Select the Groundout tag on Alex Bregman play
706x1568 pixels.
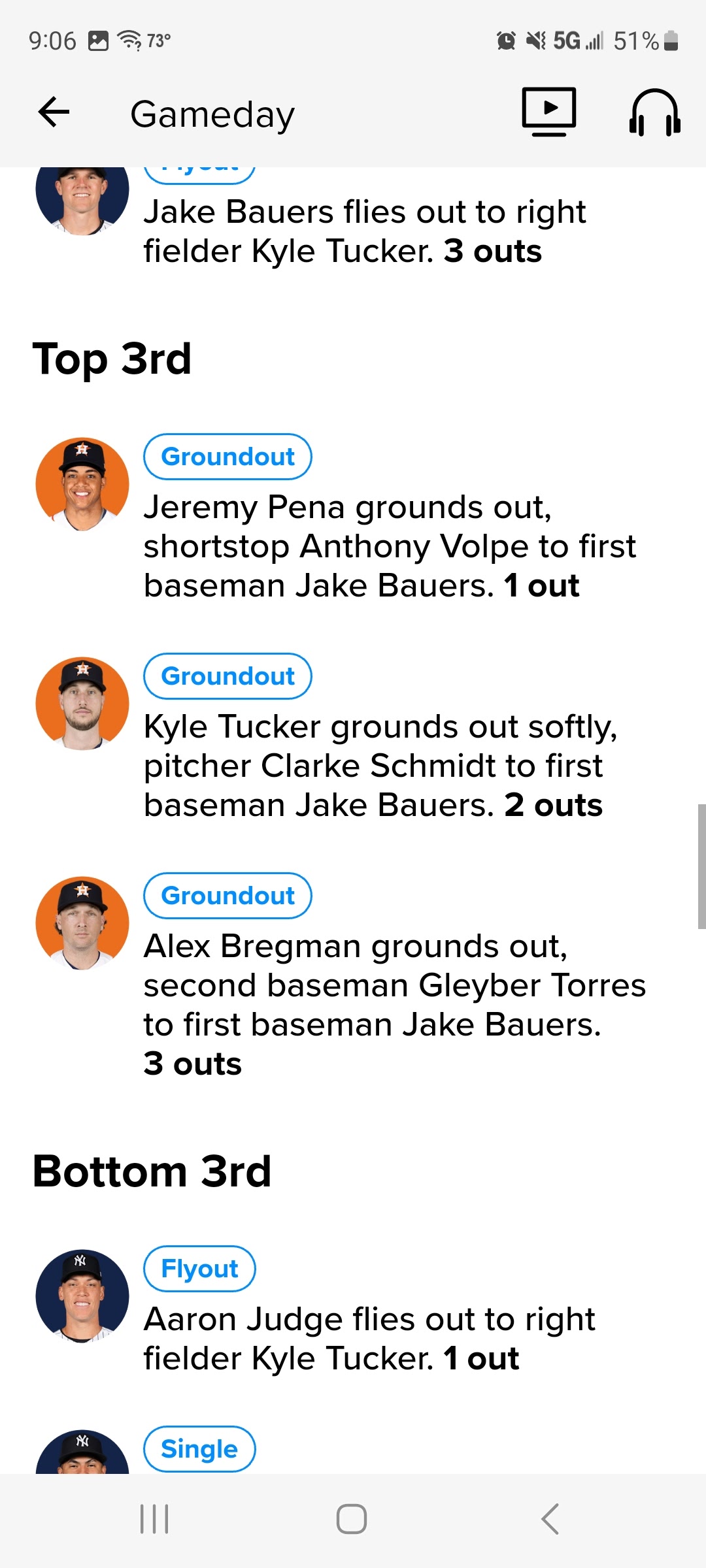pyautogui.click(x=227, y=896)
